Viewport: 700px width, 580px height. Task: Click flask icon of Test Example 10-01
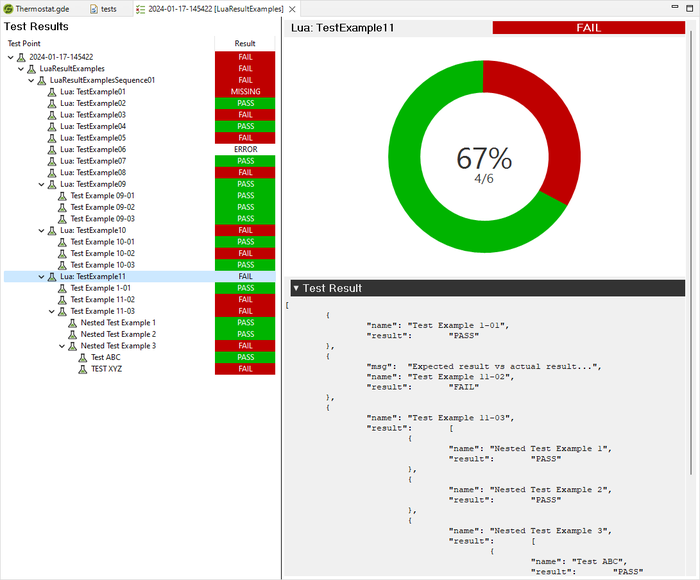pos(62,242)
